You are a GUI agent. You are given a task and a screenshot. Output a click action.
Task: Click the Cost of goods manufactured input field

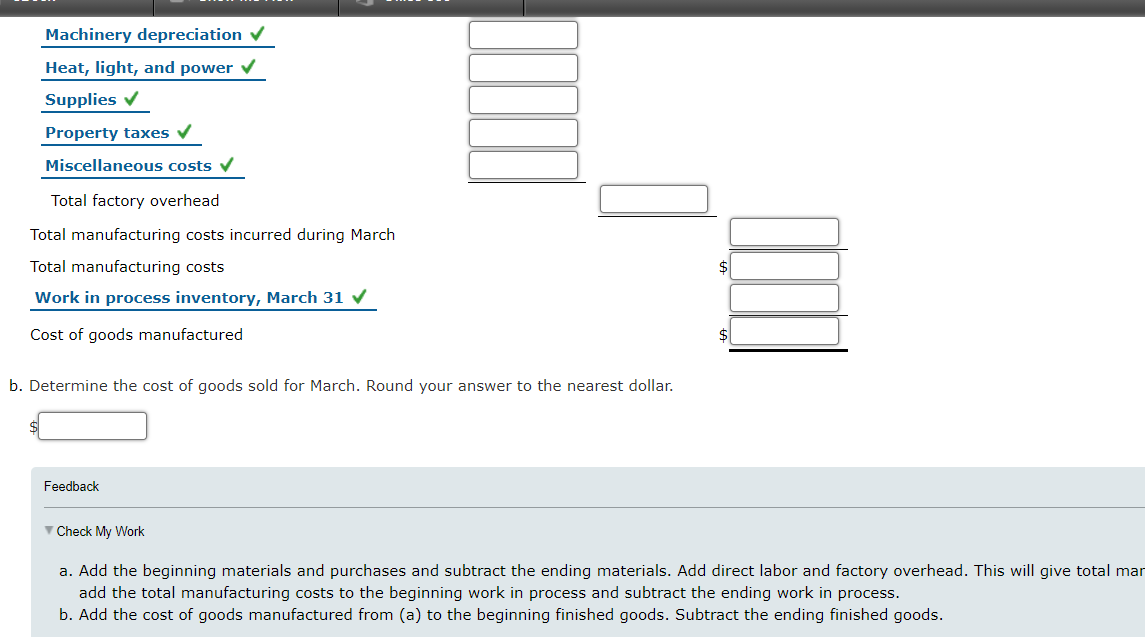785,333
